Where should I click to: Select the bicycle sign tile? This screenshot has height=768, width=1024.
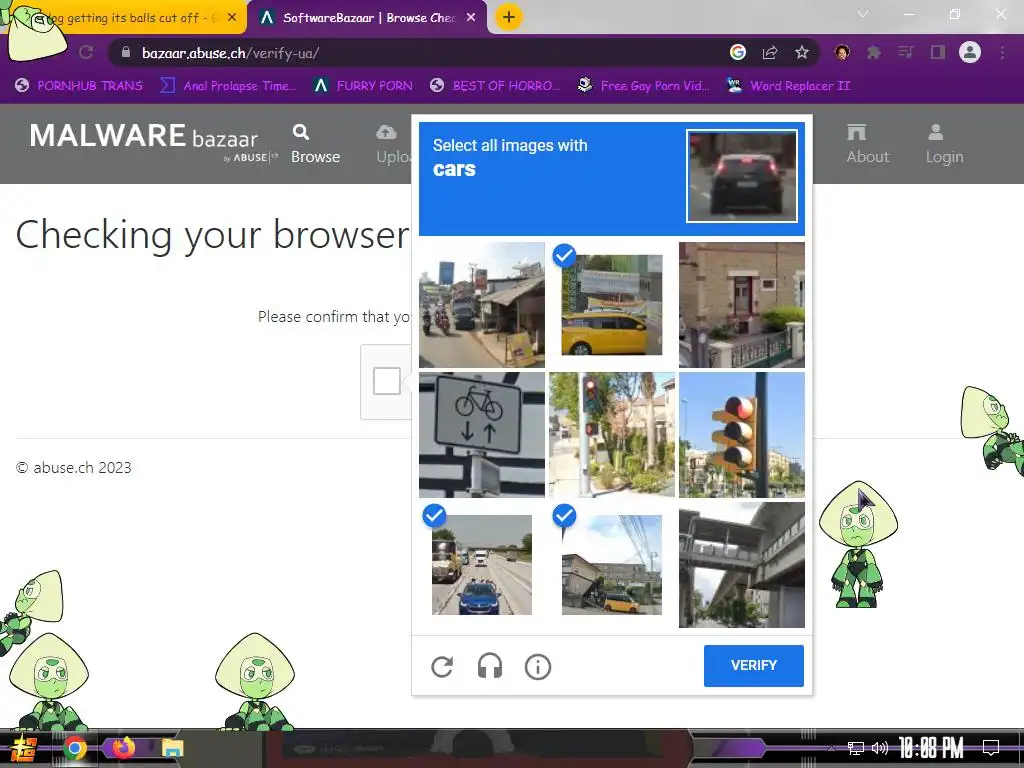482,435
